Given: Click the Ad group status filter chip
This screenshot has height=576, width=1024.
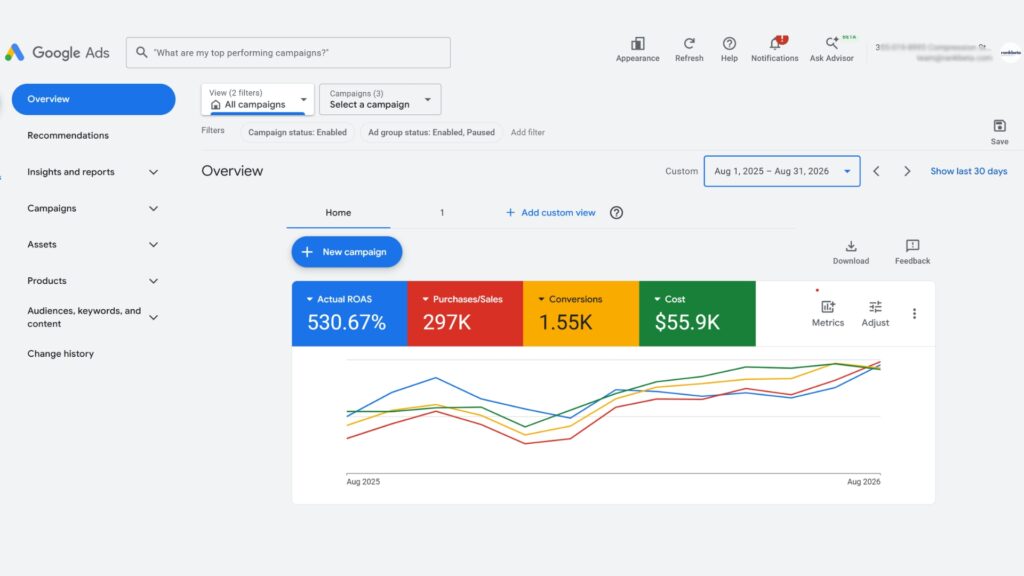Looking at the screenshot, I should 431,132.
